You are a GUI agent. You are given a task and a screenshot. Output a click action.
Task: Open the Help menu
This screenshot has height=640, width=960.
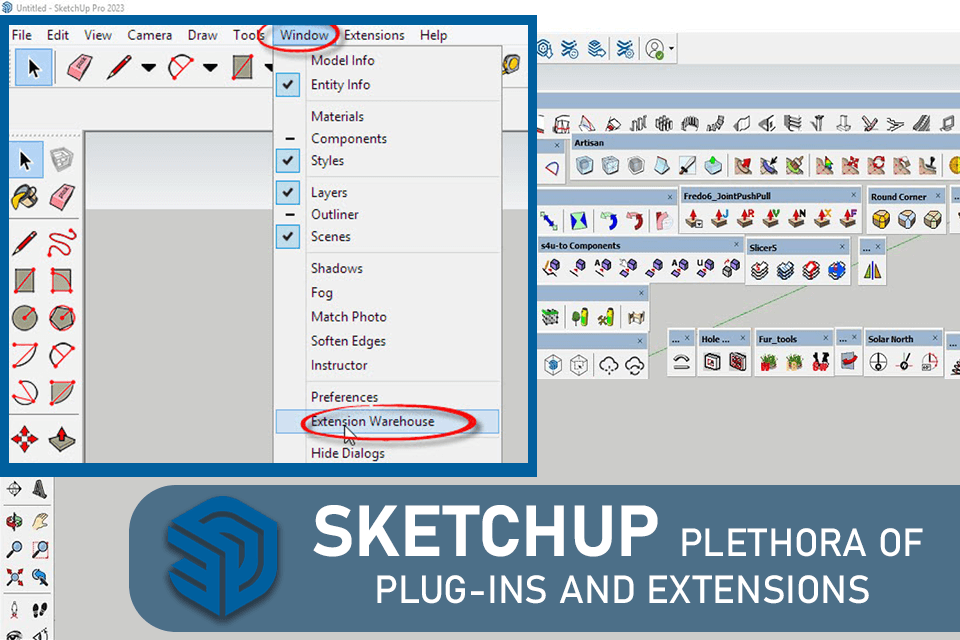433,35
